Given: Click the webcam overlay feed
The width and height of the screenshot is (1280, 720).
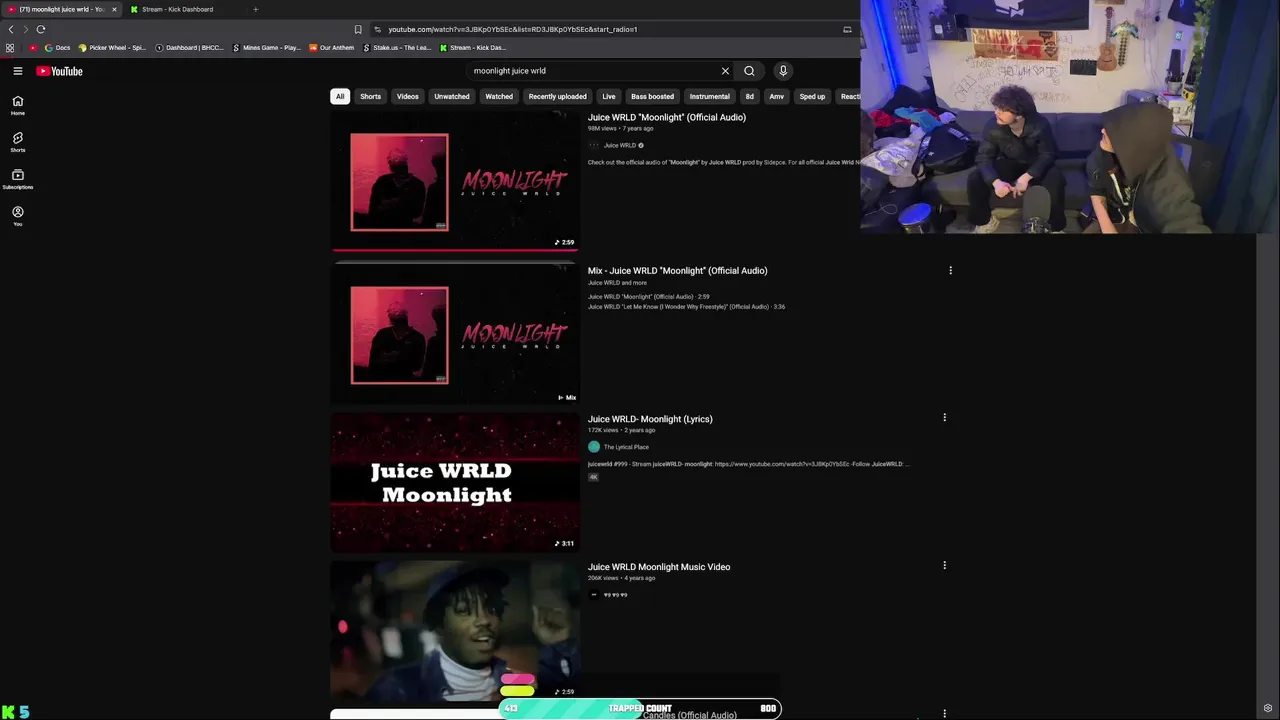Looking at the screenshot, I should (1070, 116).
